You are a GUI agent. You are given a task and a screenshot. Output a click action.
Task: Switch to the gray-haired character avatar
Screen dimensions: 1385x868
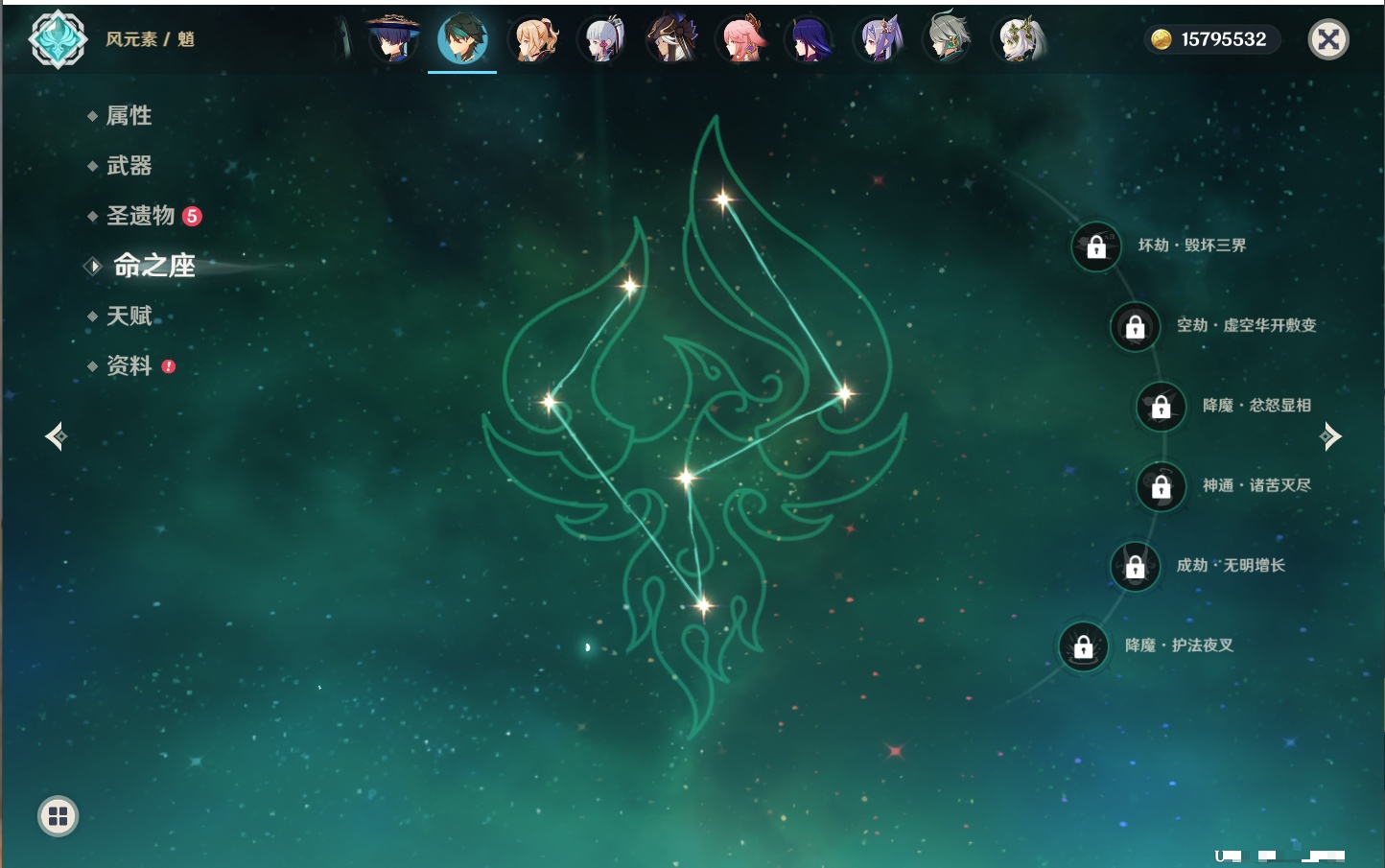pyautogui.click(x=949, y=39)
